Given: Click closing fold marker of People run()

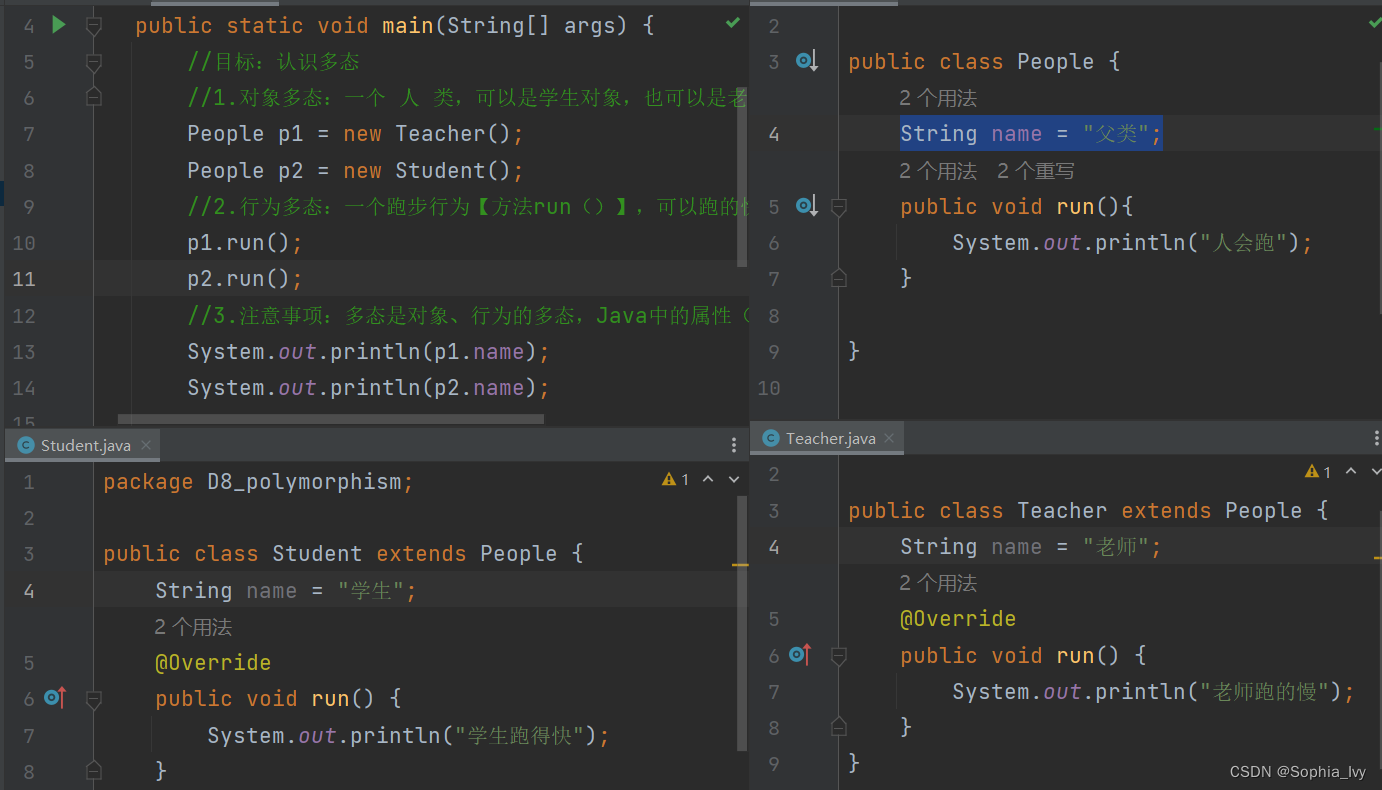Looking at the screenshot, I should (839, 278).
